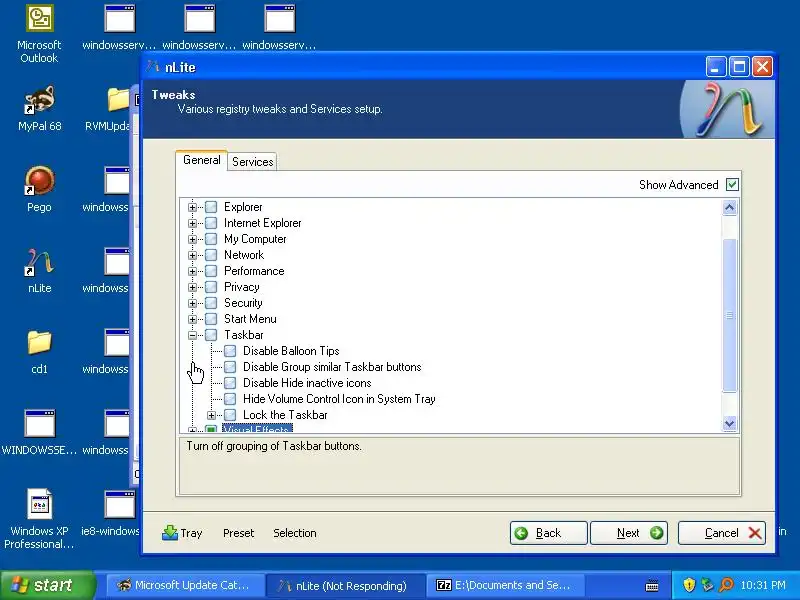Collapse the Taskbar tree node

coord(192,335)
